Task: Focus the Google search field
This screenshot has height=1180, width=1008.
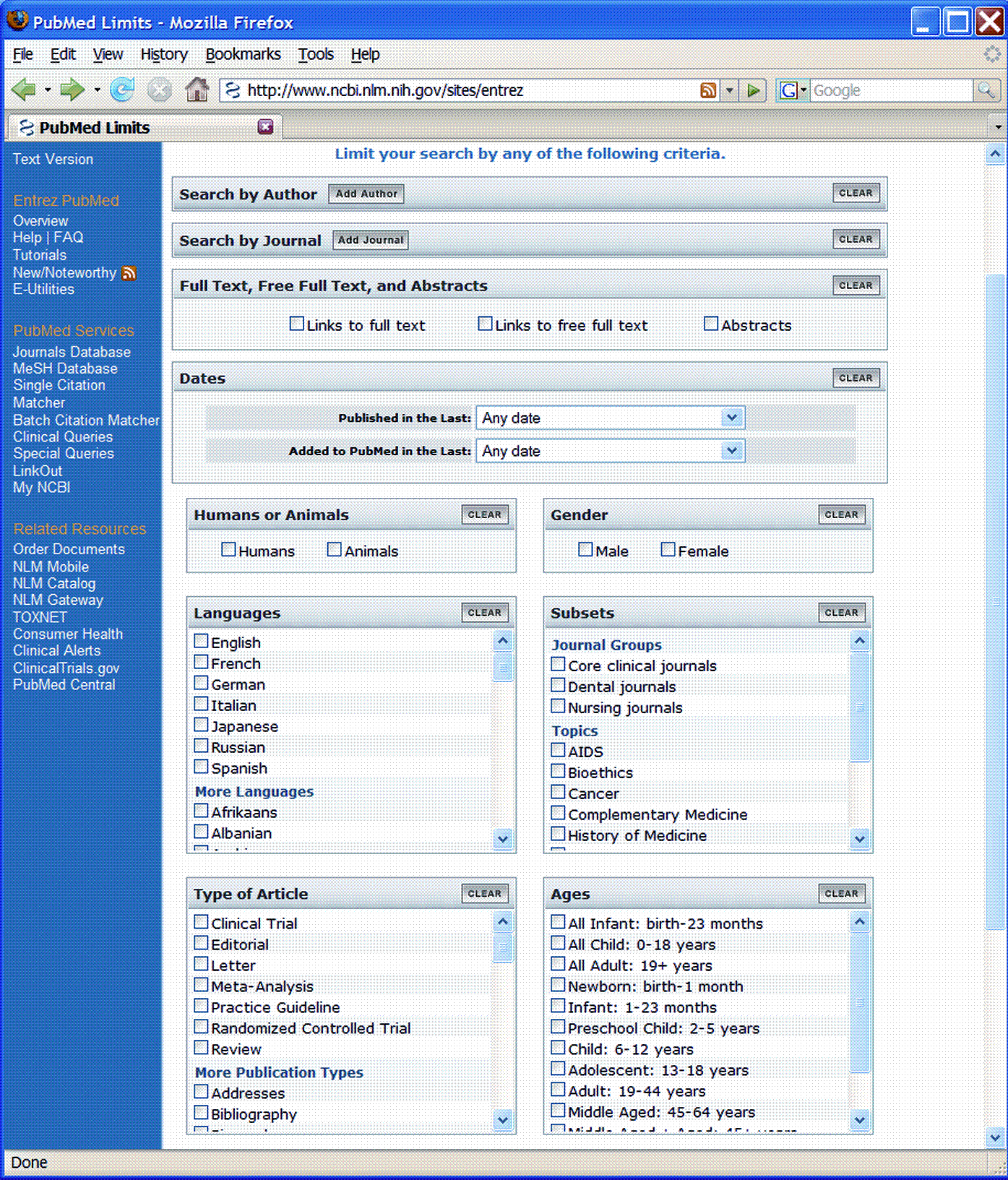Action: 891,90
